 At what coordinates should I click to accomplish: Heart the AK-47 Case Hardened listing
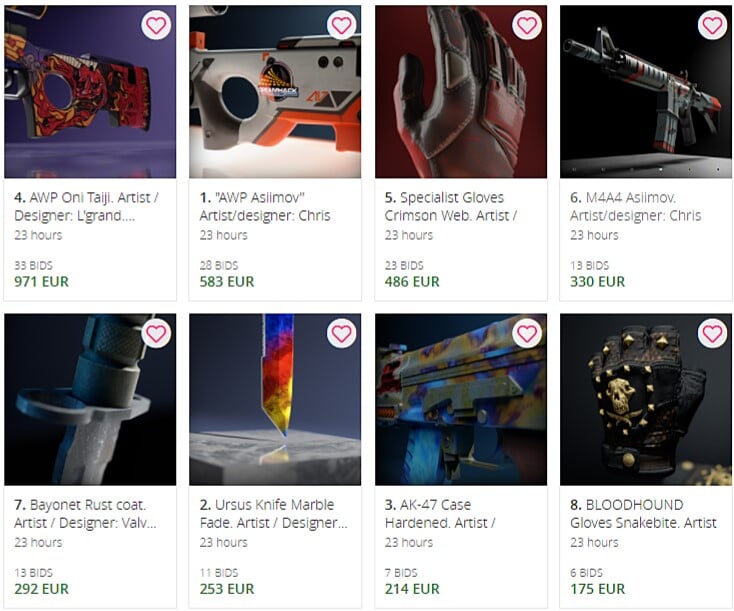(527, 333)
